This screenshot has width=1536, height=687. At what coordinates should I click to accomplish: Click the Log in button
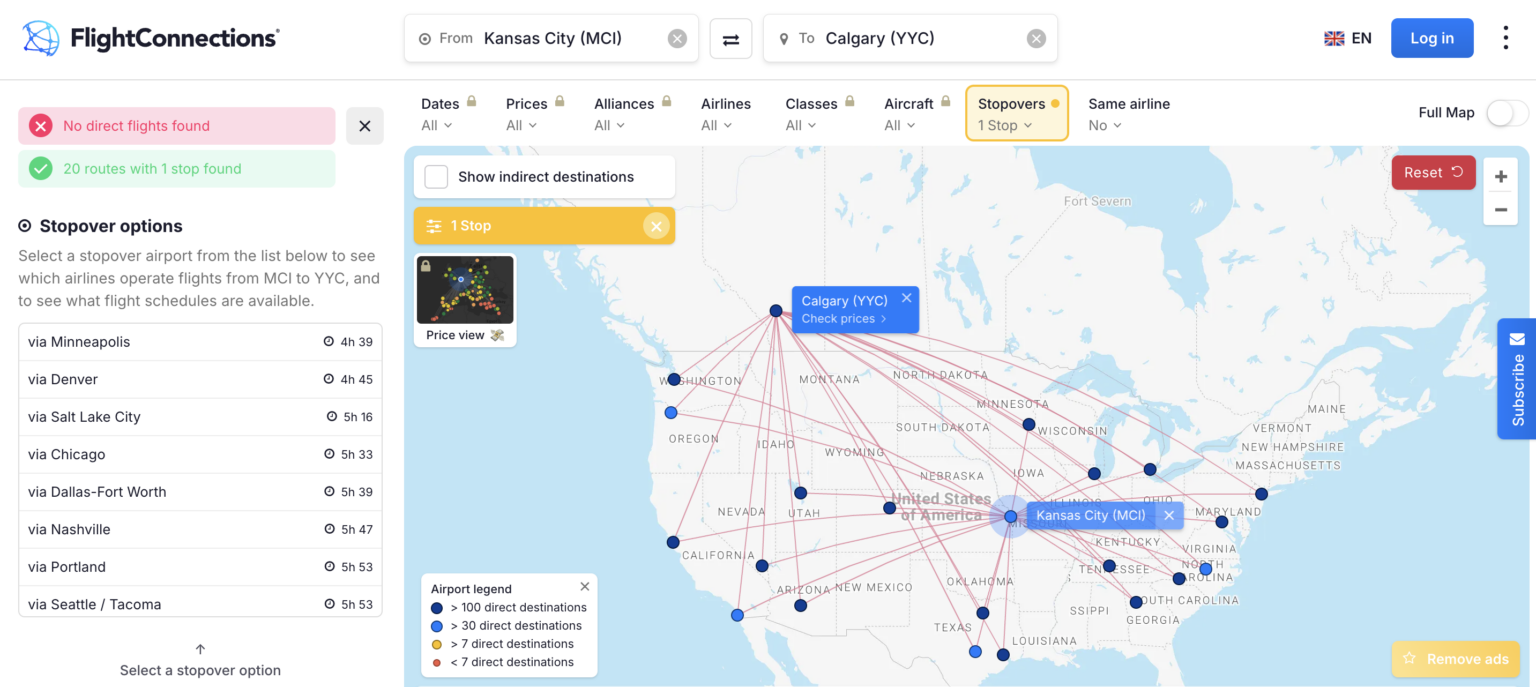[1432, 37]
